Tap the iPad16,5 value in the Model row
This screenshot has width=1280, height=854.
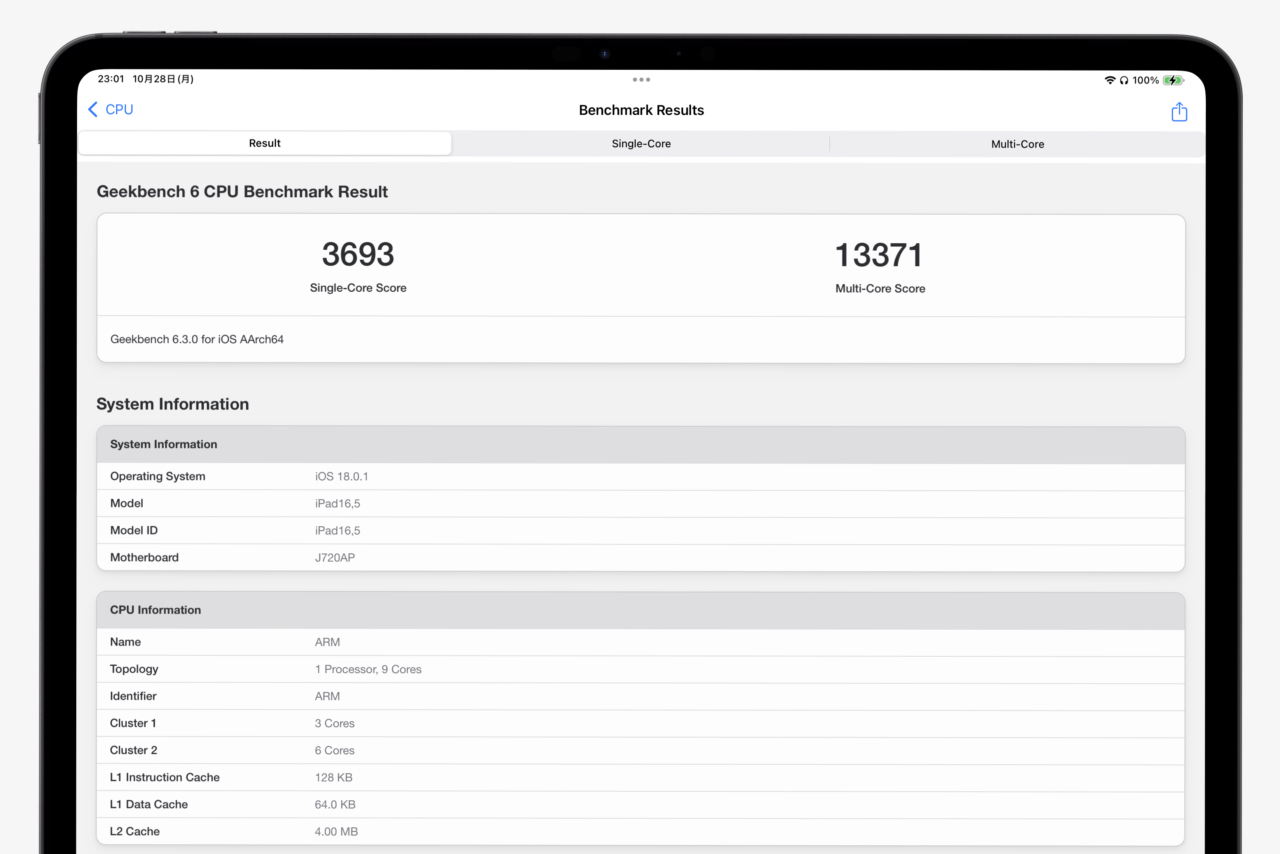[x=338, y=504]
